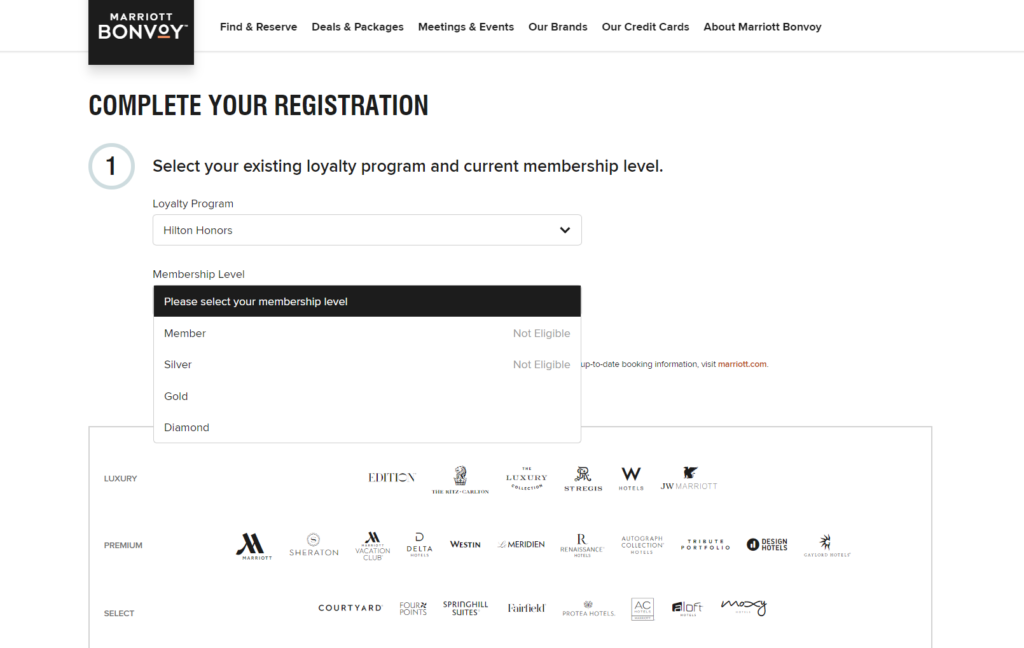Open the Deals & Packages menu
This screenshot has width=1024, height=648.
[358, 27]
